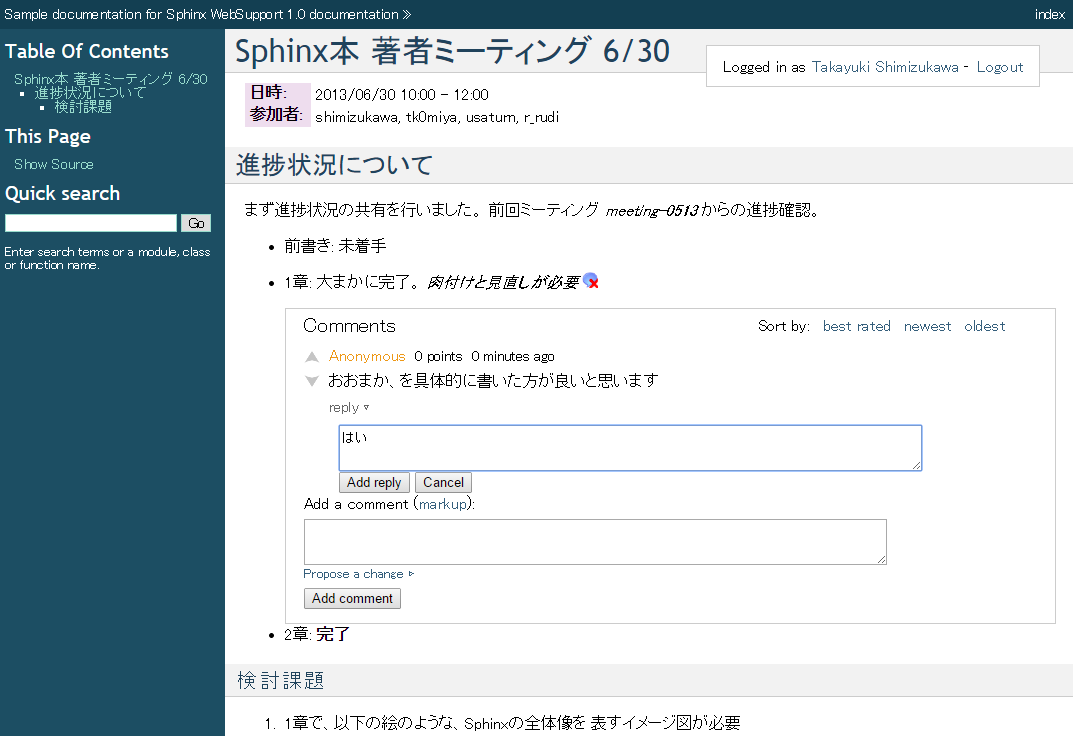Screen dimensions: 1073x736
Task: Click the Comments panel heading
Action: [350, 326]
